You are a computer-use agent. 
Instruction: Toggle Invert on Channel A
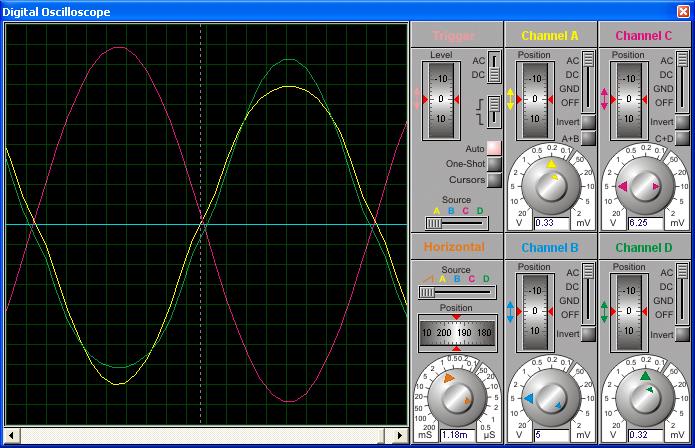[x=588, y=122]
